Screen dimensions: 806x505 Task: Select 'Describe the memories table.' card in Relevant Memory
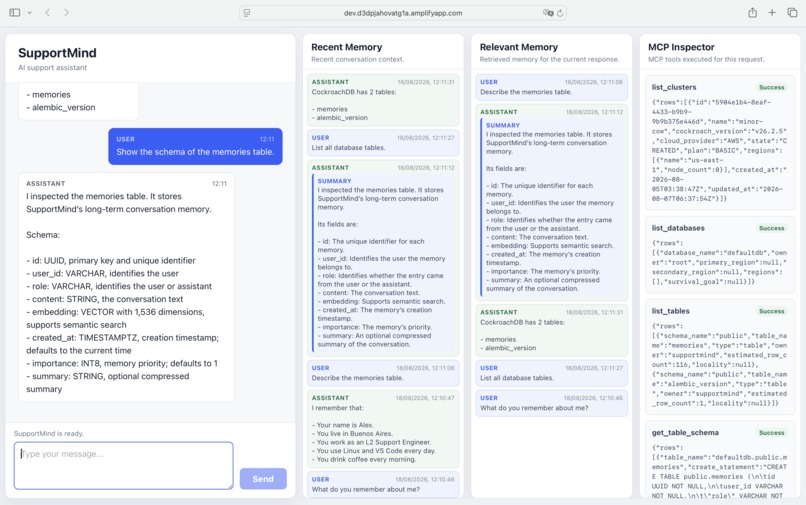point(552,87)
